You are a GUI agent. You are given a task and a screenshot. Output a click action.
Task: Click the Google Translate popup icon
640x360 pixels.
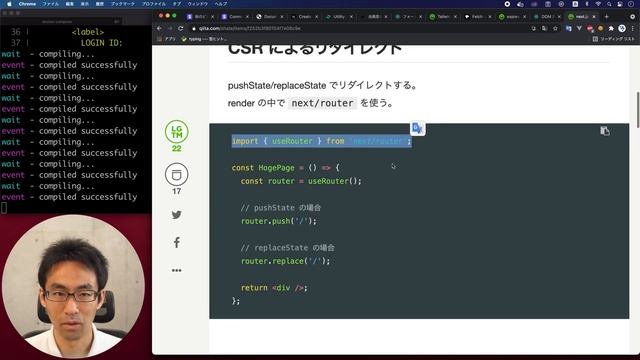(x=417, y=128)
